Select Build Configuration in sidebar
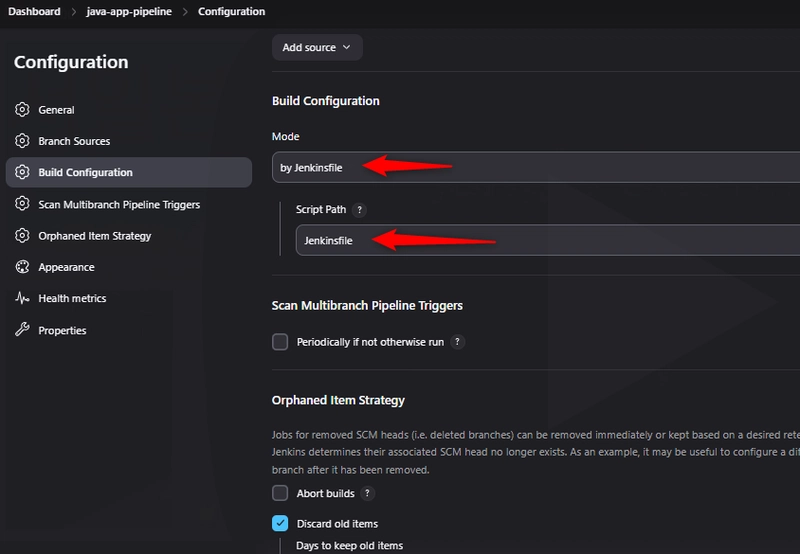The width and height of the screenshot is (800, 554). coord(129,172)
